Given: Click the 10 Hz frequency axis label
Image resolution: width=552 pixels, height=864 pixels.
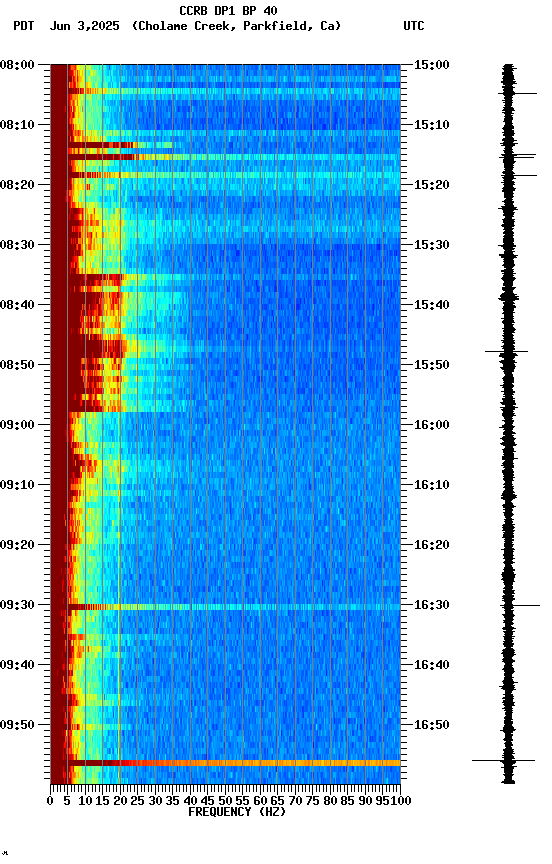Looking at the screenshot, I should tap(85, 801).
